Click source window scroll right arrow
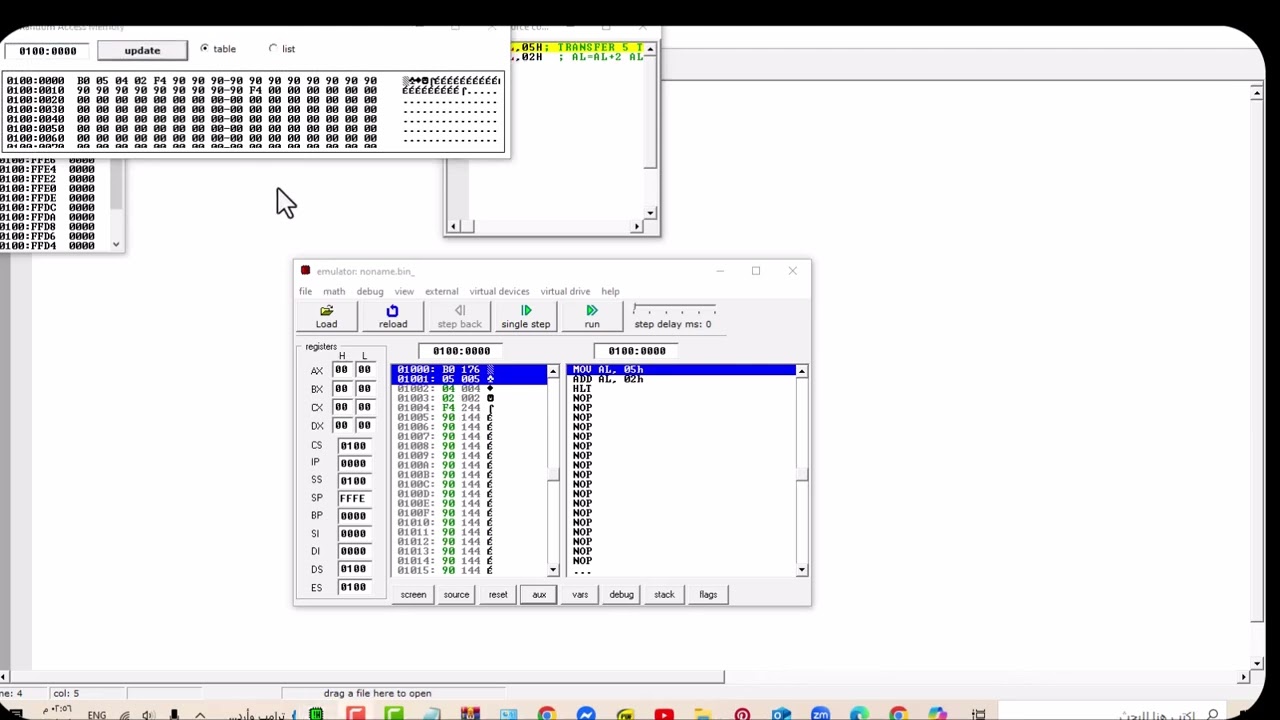Screen dimensions: 1280x720 tap(637, 227)
